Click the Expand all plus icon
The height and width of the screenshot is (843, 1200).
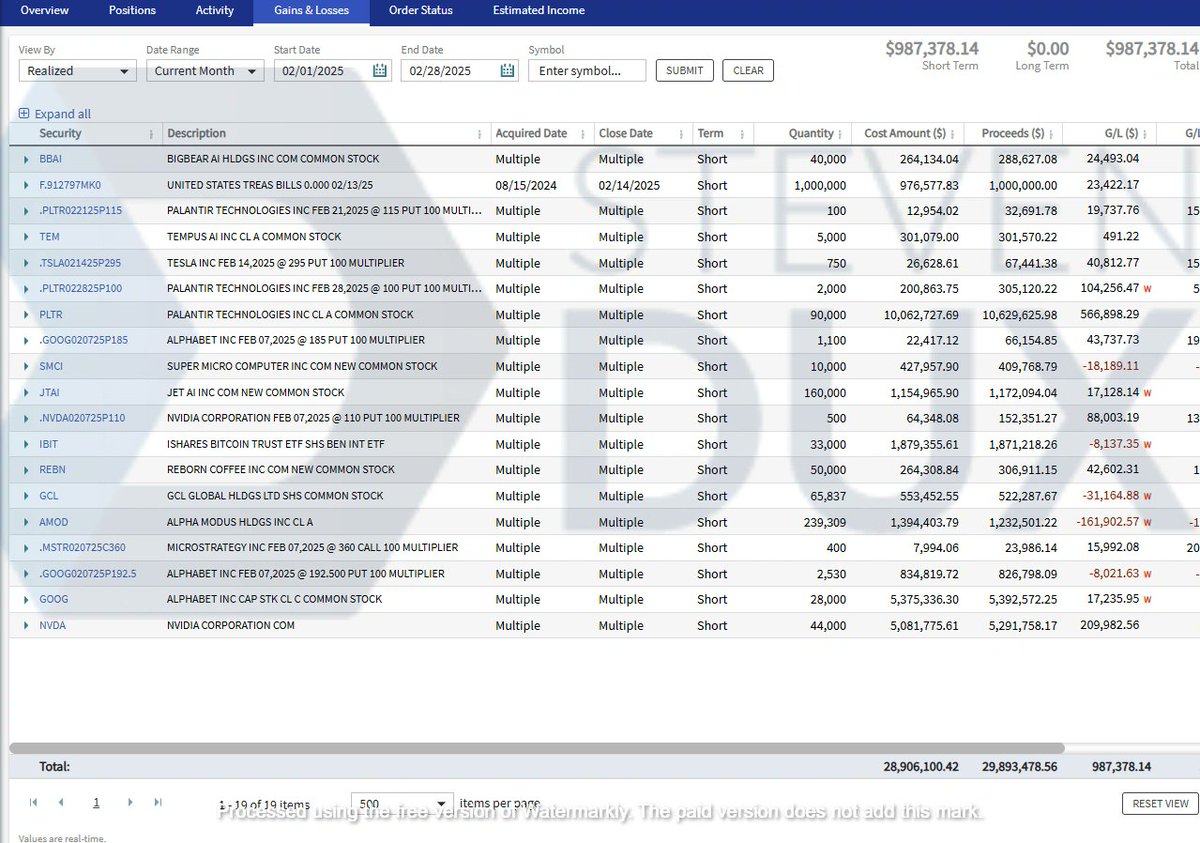tap(24, 114)
